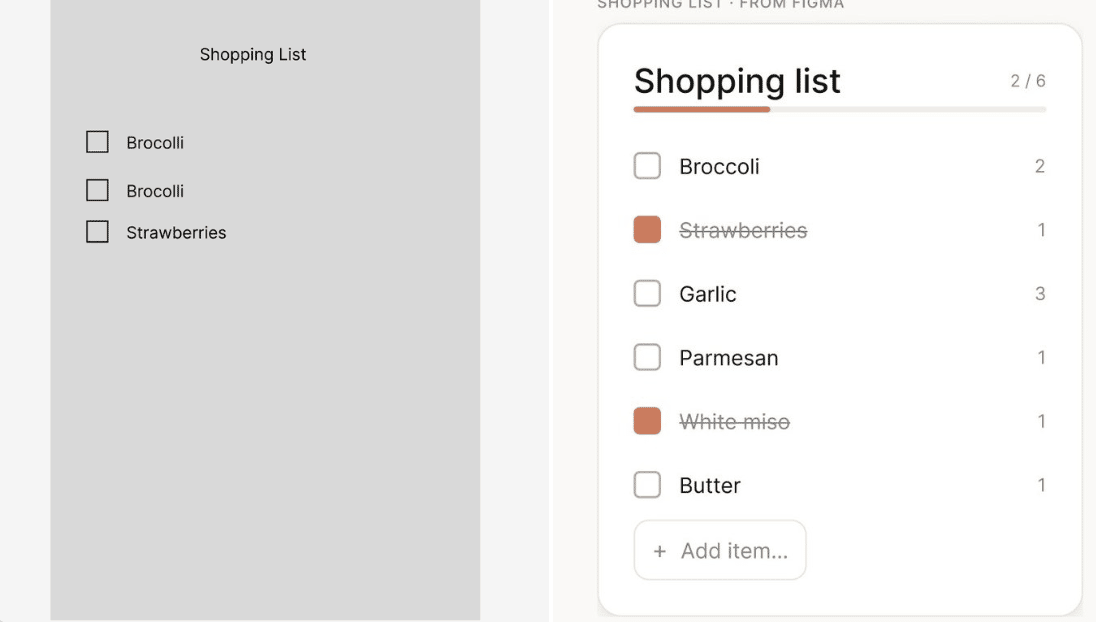Tick the Garlic checkbox
The width and height of the screenshot is (1096, 622).
tap(647, 294)
